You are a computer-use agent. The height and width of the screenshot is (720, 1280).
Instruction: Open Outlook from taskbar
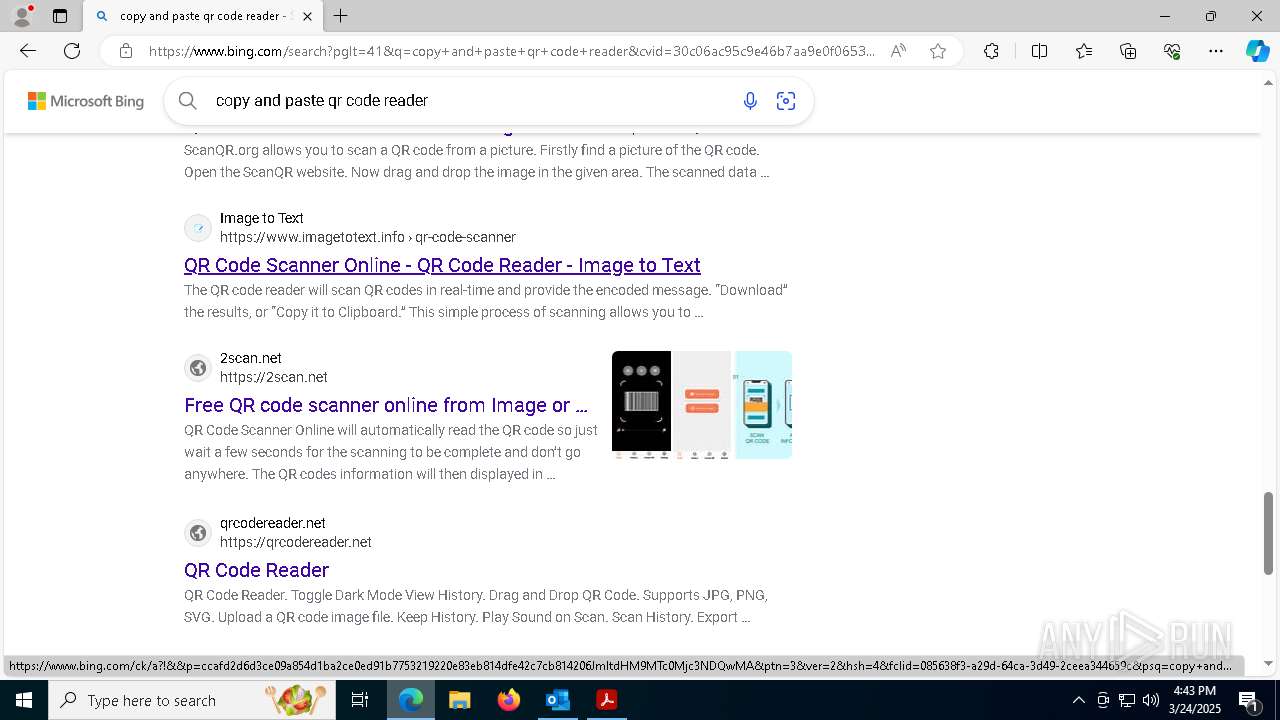click(557, 700)
